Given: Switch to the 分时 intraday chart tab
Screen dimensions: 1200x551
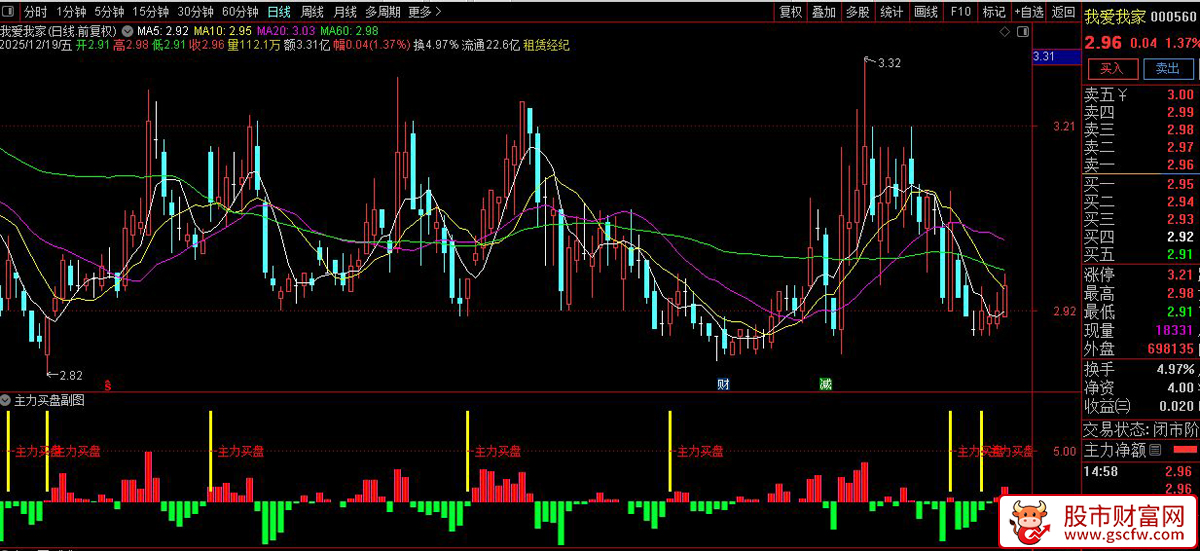Looking at the screenshot, I should coord(35,12).
